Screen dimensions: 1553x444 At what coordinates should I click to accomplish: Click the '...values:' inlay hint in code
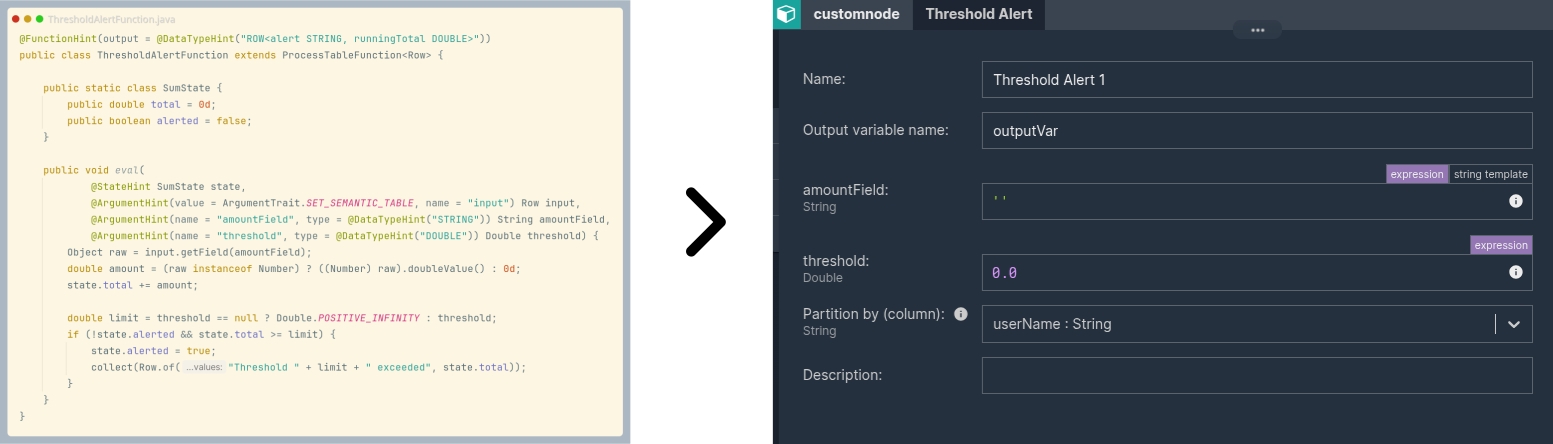point(204,368)
